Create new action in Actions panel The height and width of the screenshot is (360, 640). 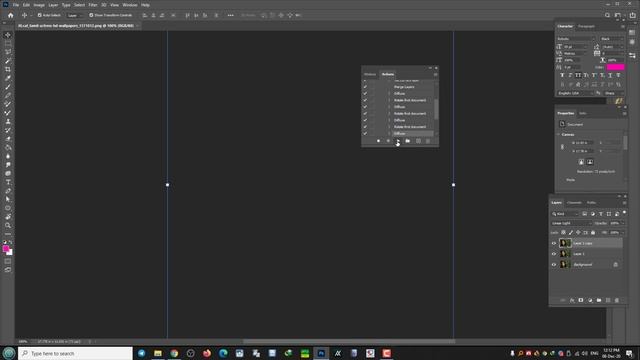click(x=418, y=141)
